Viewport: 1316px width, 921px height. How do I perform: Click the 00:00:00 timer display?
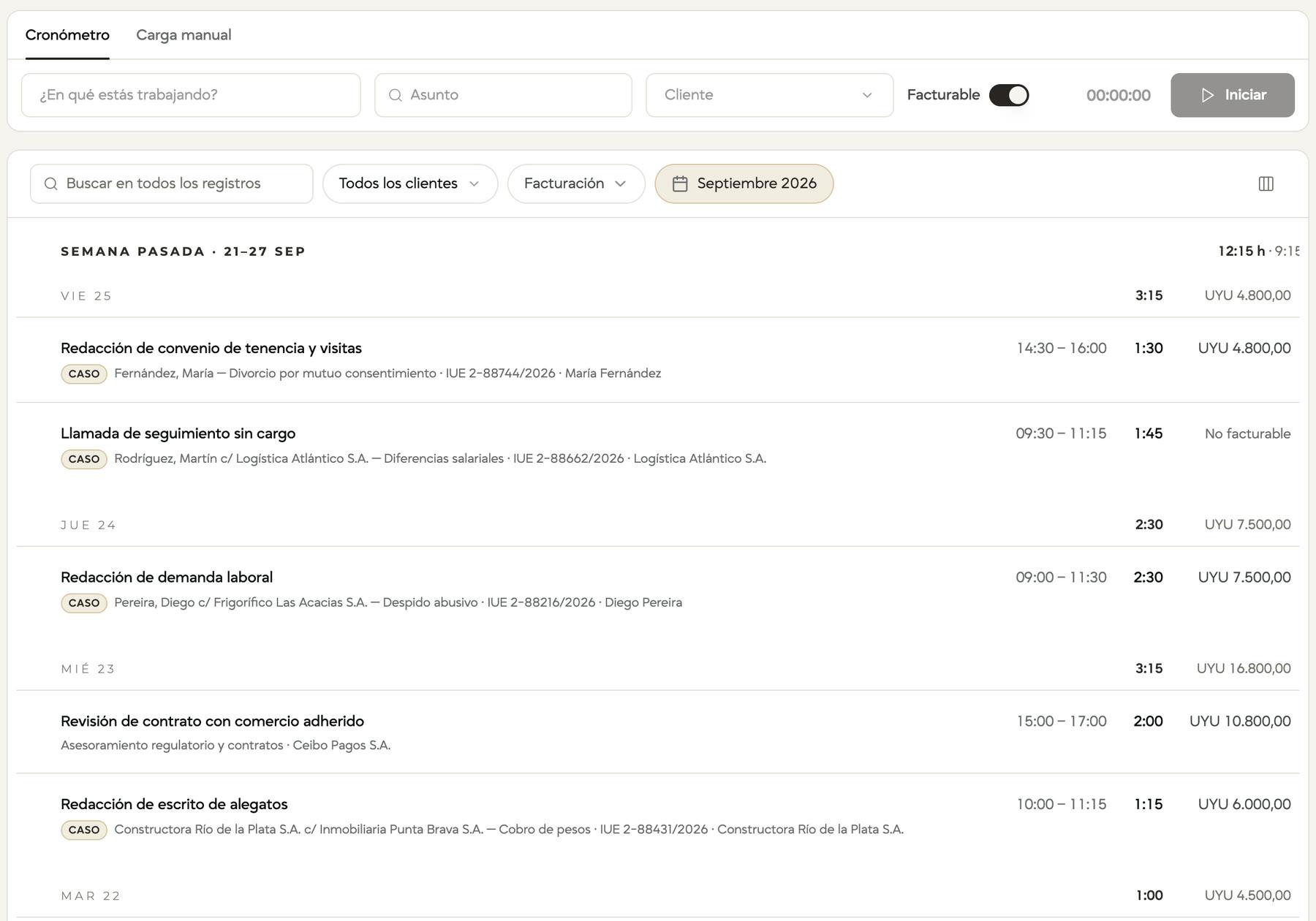point(1118,95)
